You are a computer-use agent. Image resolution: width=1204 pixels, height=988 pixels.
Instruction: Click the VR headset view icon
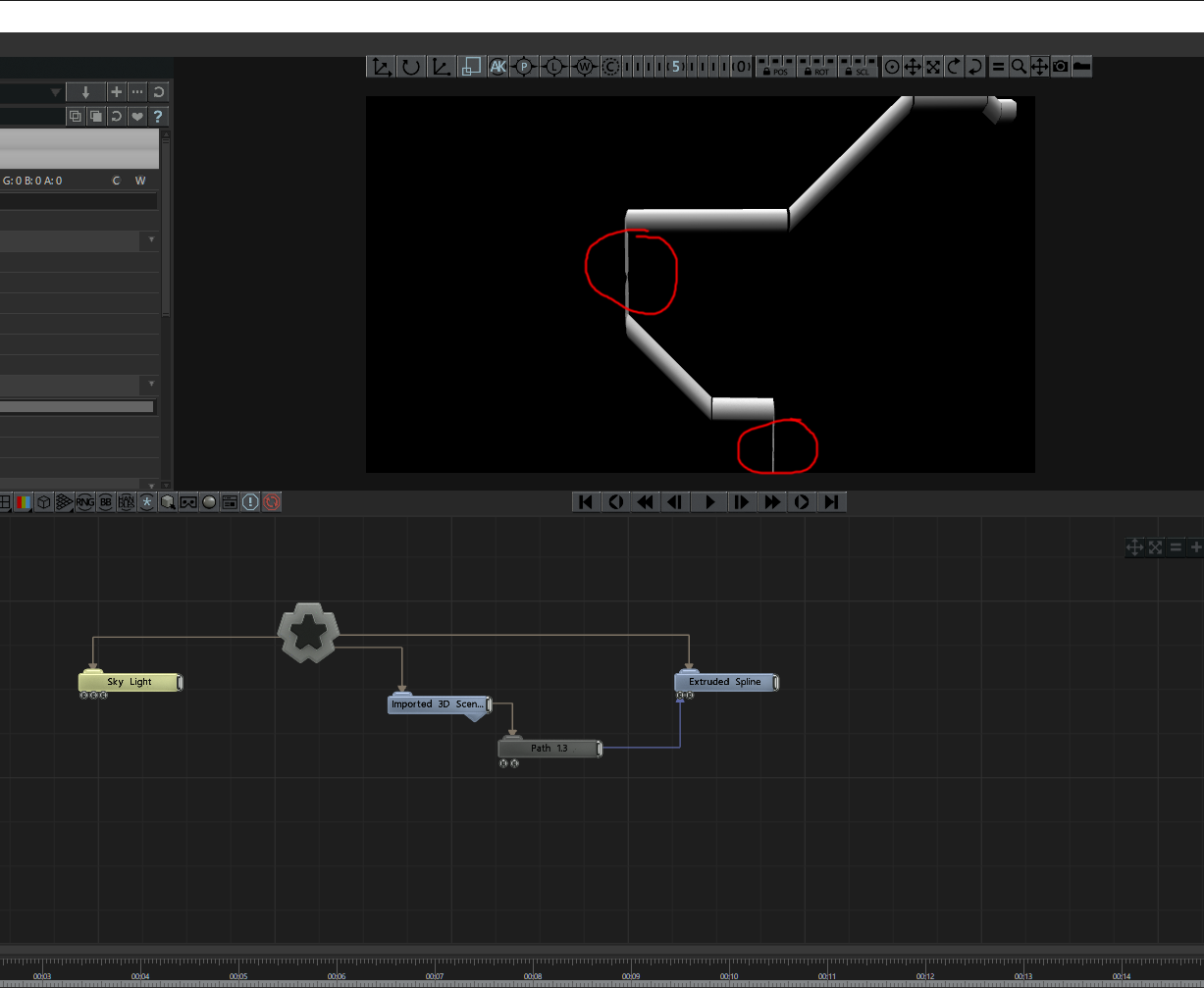[x=188, y=502]
